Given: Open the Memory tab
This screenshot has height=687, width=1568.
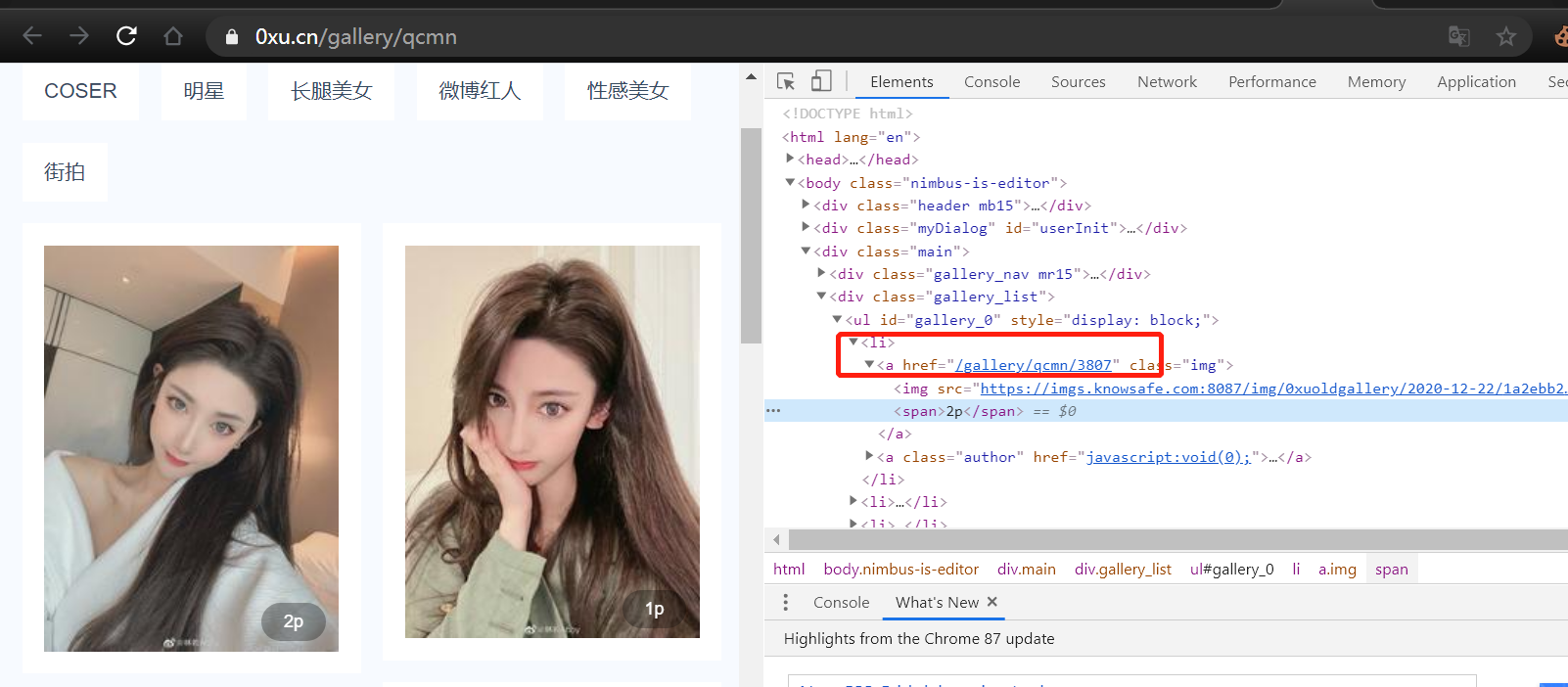Looking at the screenshot, I should pyautogui.click(x=1376, y=82).
